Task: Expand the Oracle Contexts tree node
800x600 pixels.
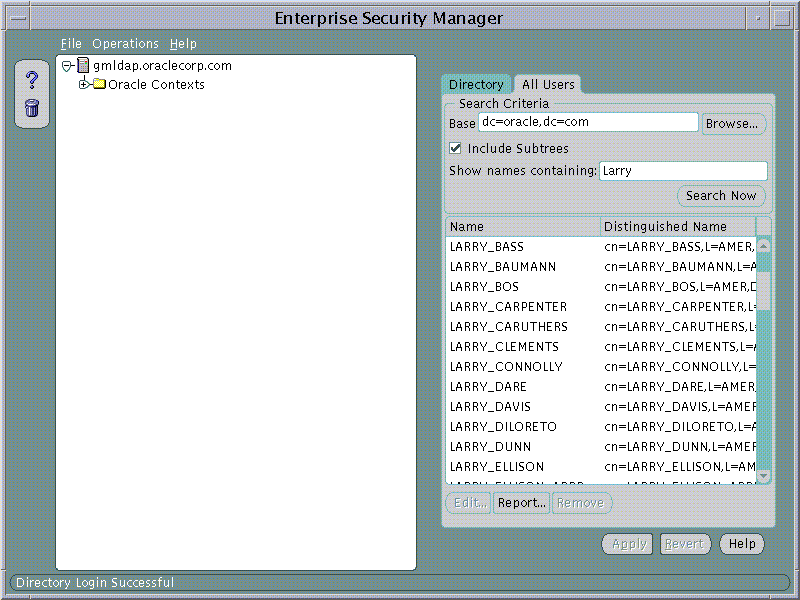Action: pos(84,84)
